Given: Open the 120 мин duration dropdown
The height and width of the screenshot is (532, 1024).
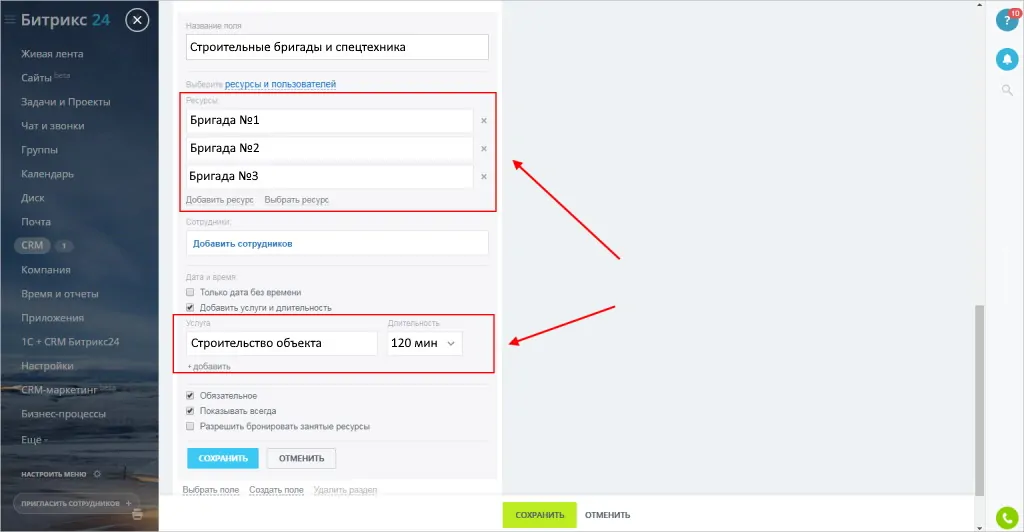Looking at the screenshot, I should 425,343.
